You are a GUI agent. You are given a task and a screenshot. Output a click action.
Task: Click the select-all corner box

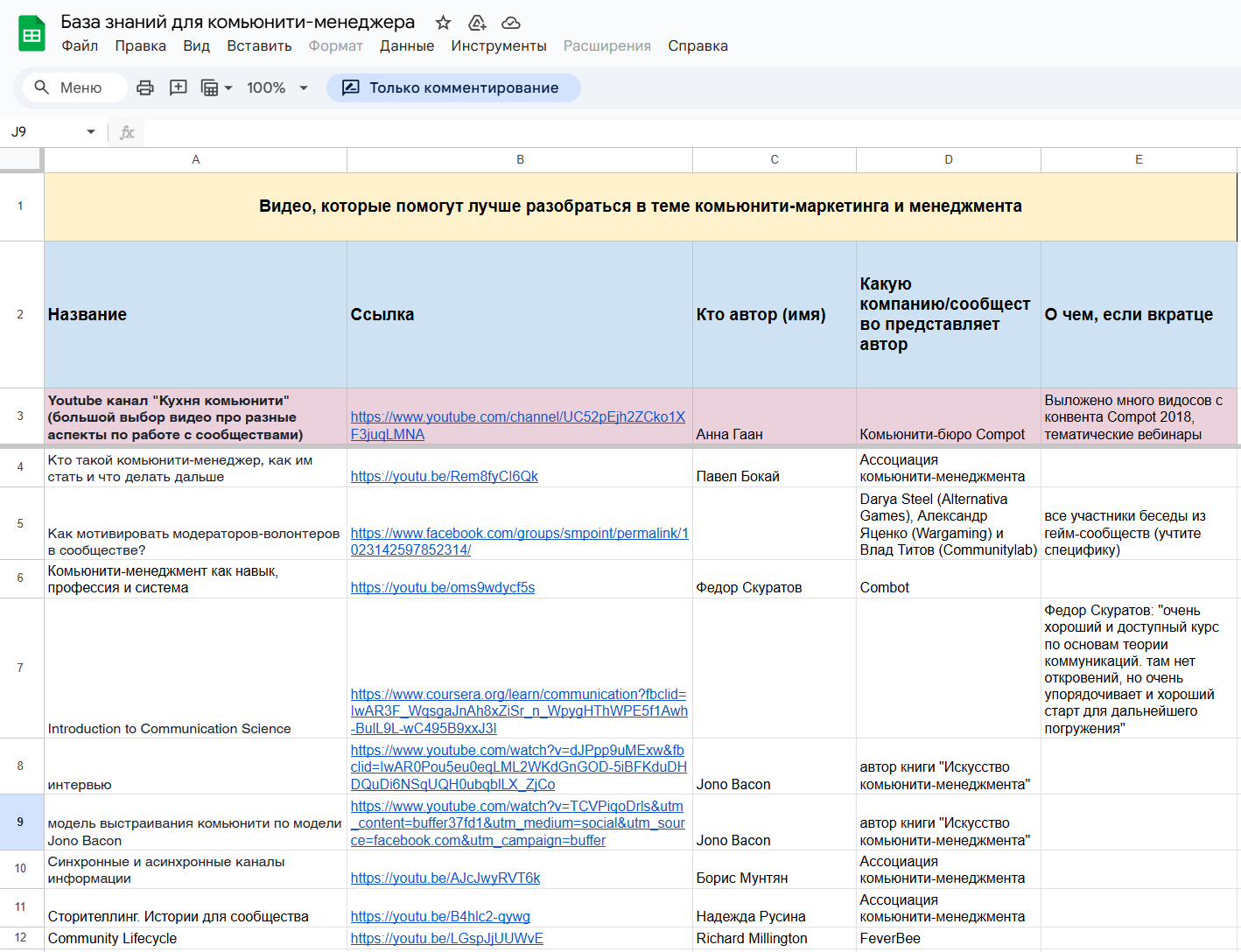(21, 159)
